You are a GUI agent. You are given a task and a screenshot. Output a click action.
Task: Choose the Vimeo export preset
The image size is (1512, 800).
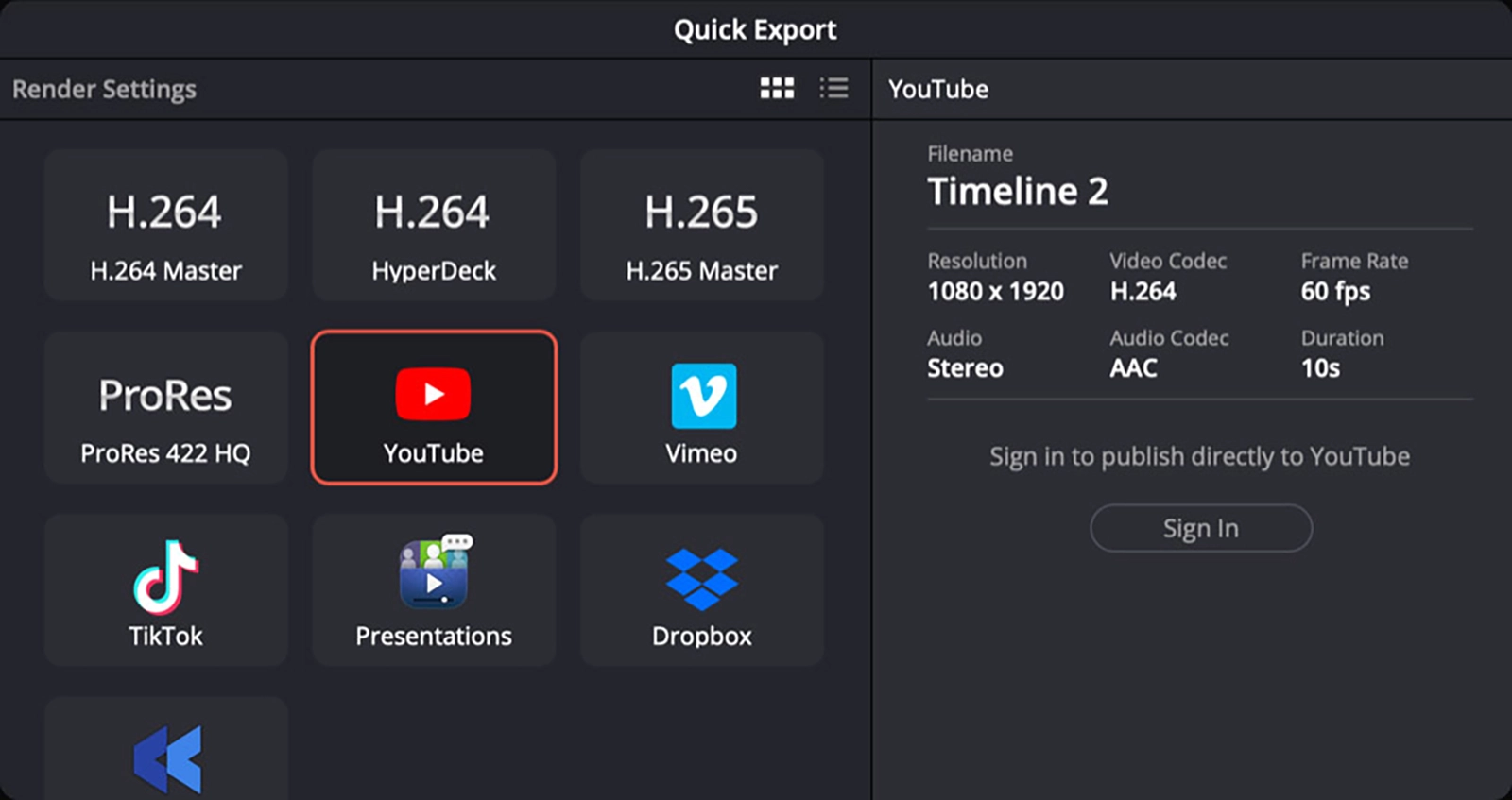tap(702, 408)
